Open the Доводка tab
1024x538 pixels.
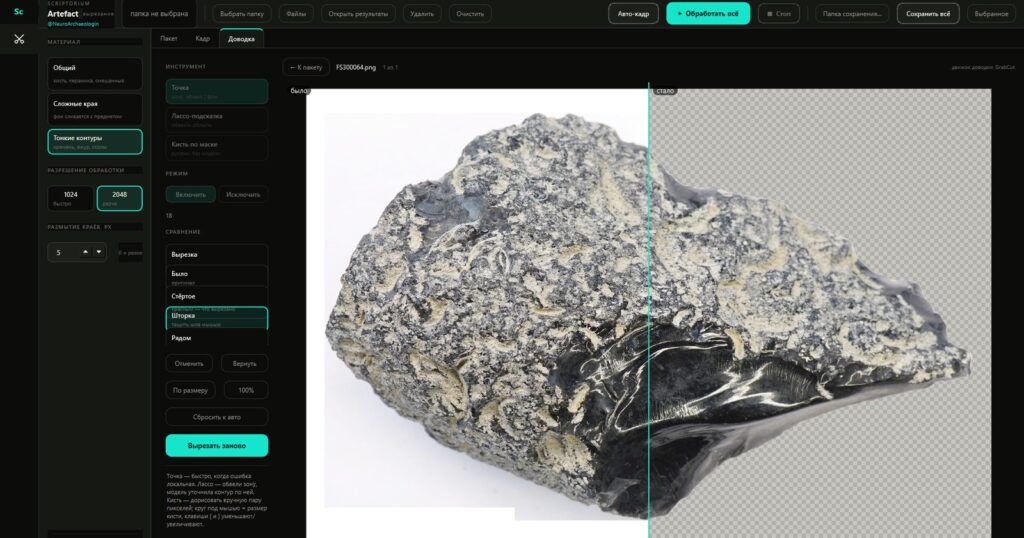pyautogui.click(x=241, y=39)
